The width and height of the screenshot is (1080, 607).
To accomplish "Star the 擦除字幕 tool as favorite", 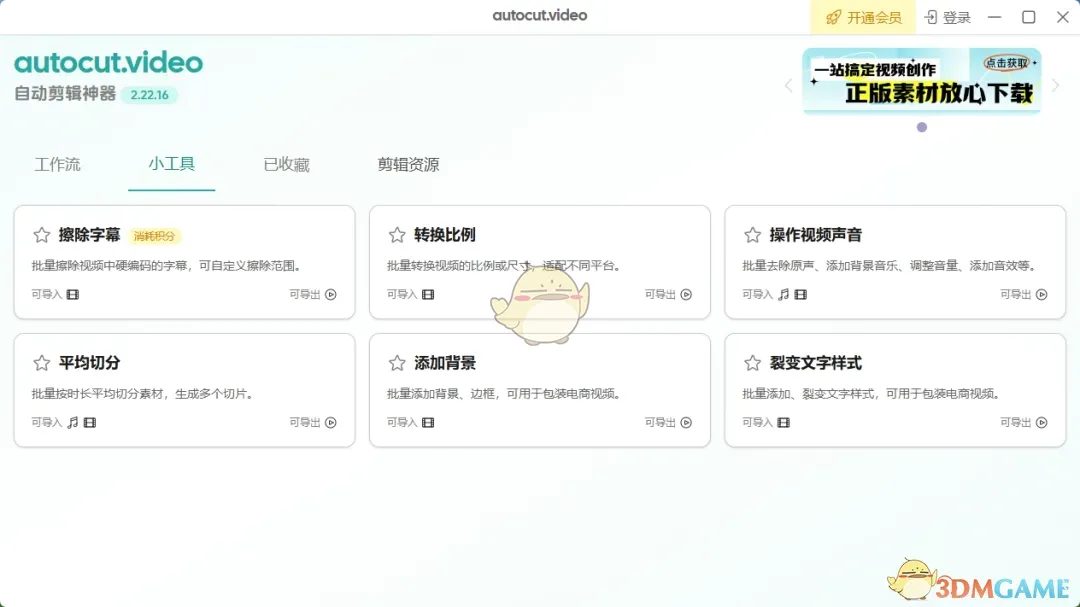I will tap(41, 235).
